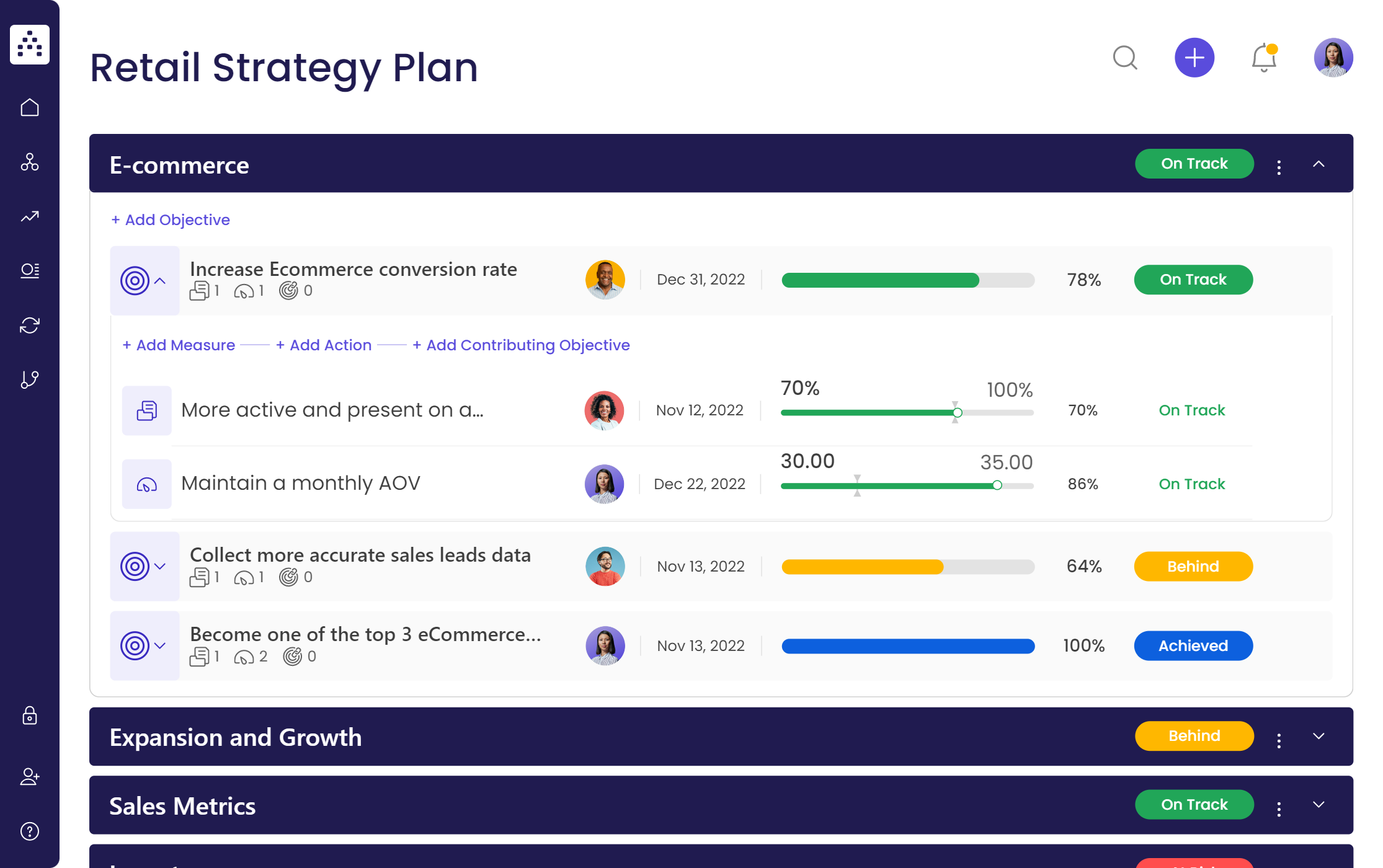1383x868 pixels.
Task: Expand the Collect more accurate sales leads objective
Action: [x=160, y=566]
